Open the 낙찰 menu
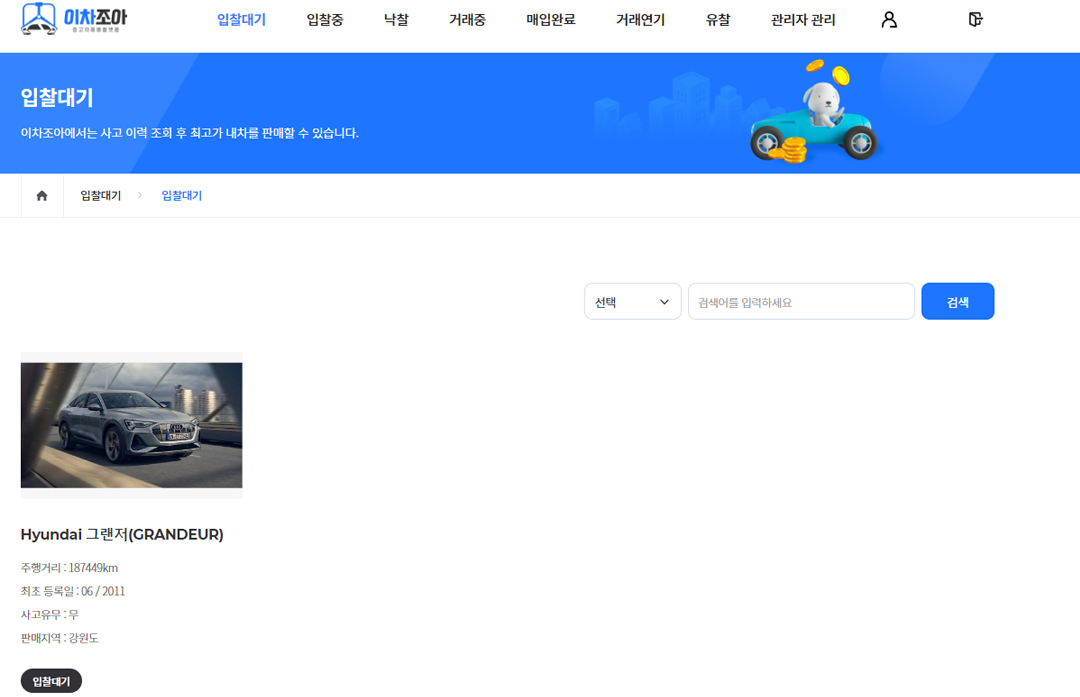 point(396,20)
